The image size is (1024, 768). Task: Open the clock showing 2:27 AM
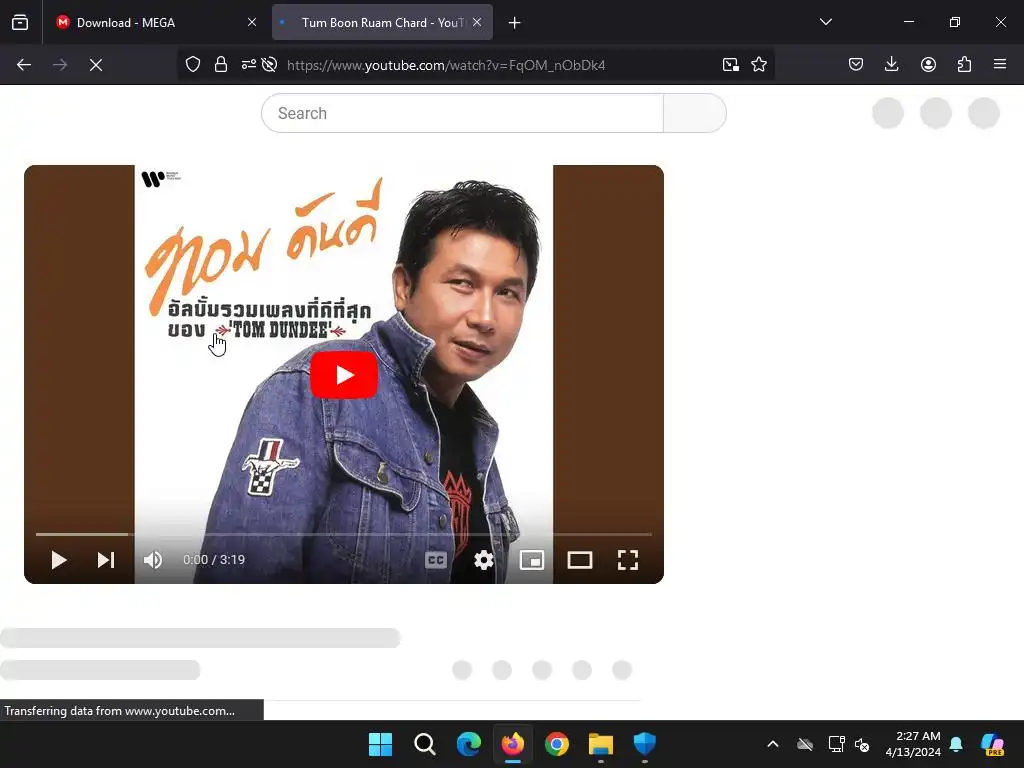912,744
